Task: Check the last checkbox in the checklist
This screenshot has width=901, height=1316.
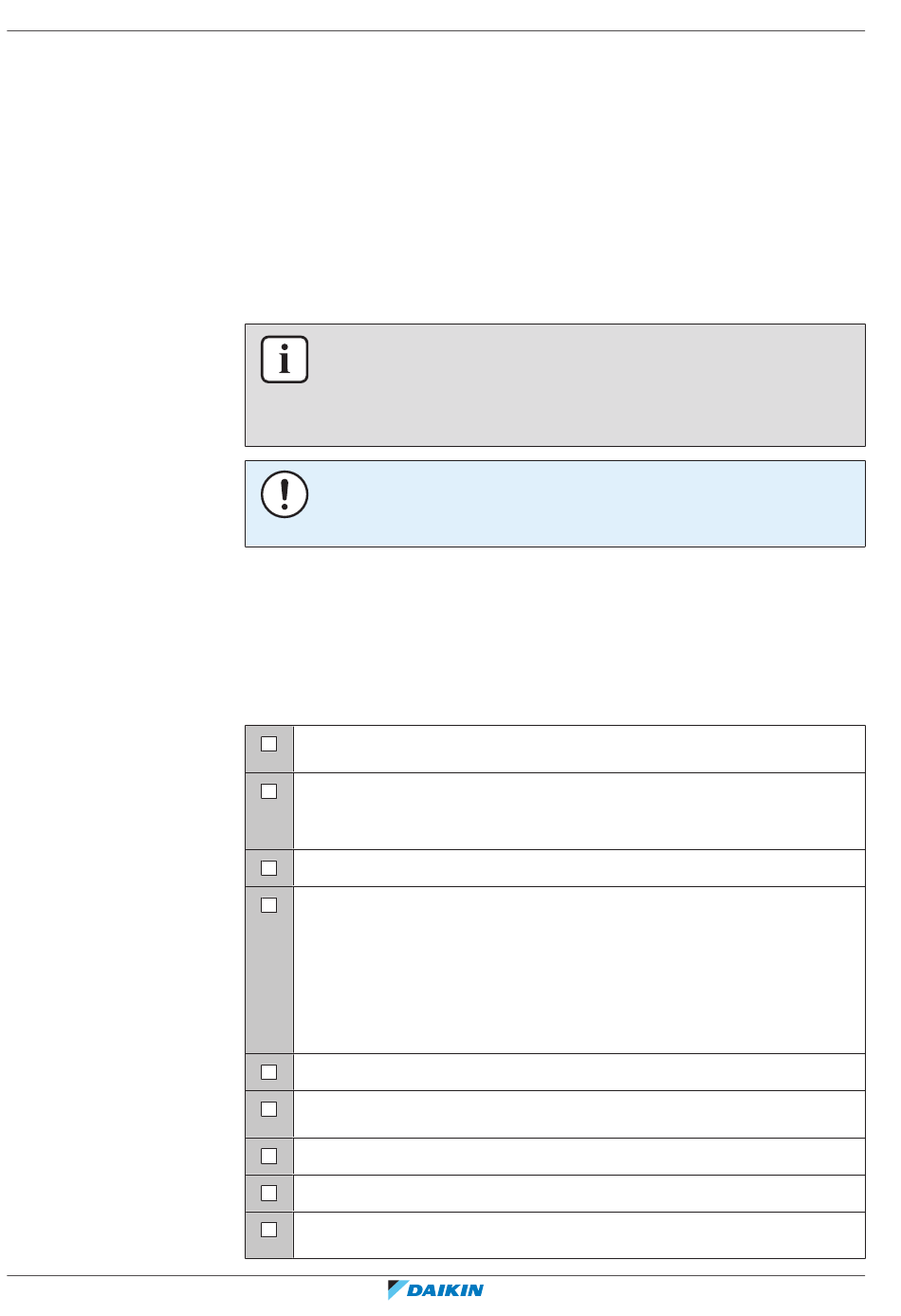Action: [269, 1230]
